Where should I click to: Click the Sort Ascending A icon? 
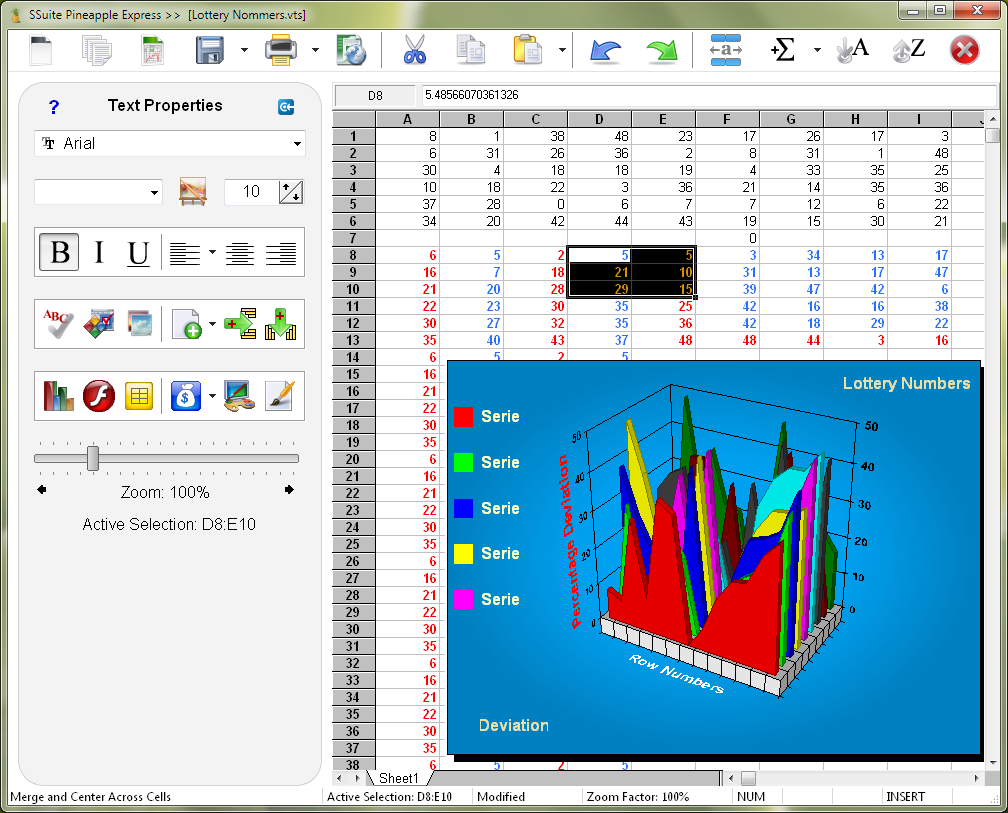[852, 49]
